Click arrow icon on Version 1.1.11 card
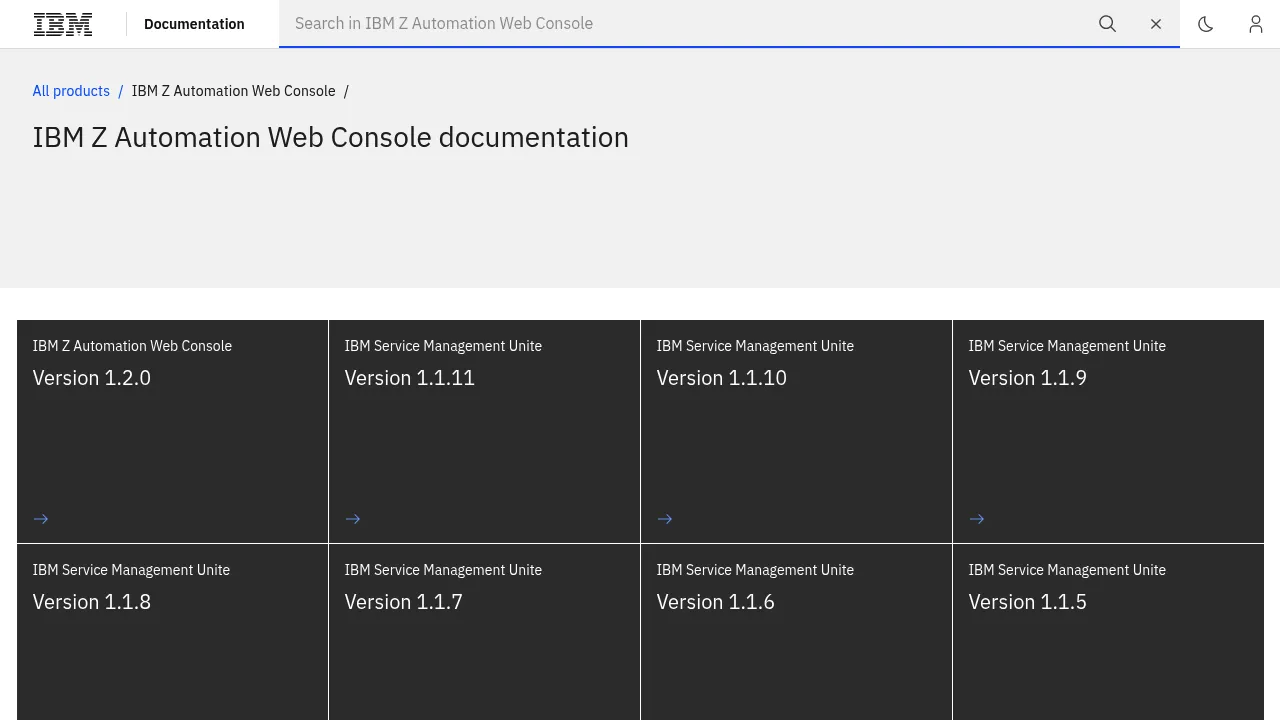1280x720 pixels. pos(353,519)
